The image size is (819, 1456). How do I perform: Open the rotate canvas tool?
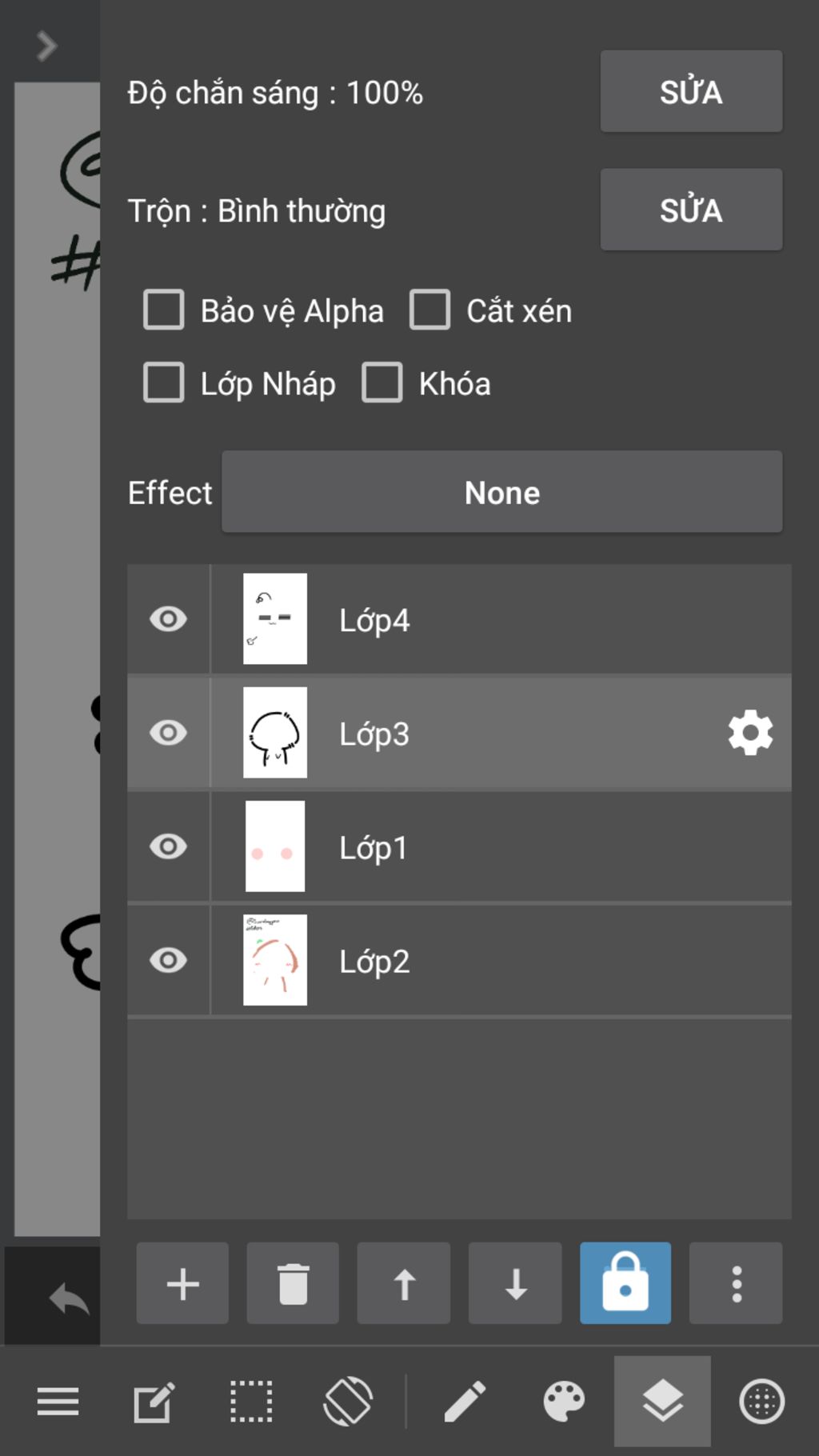click(x=348, y=1402)
